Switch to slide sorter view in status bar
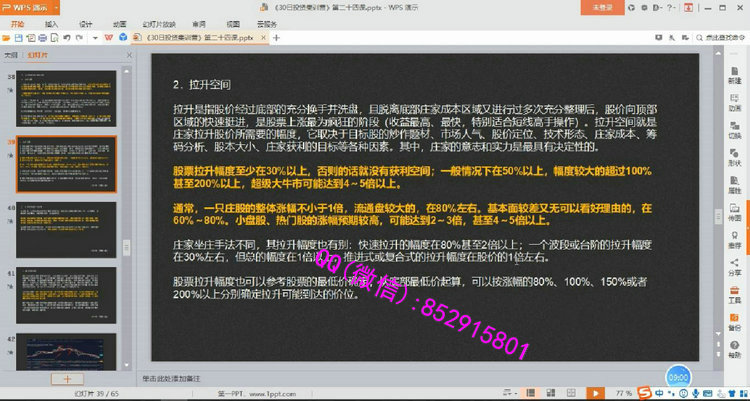The height and width of the screenshot is (401, 750). 551,393
